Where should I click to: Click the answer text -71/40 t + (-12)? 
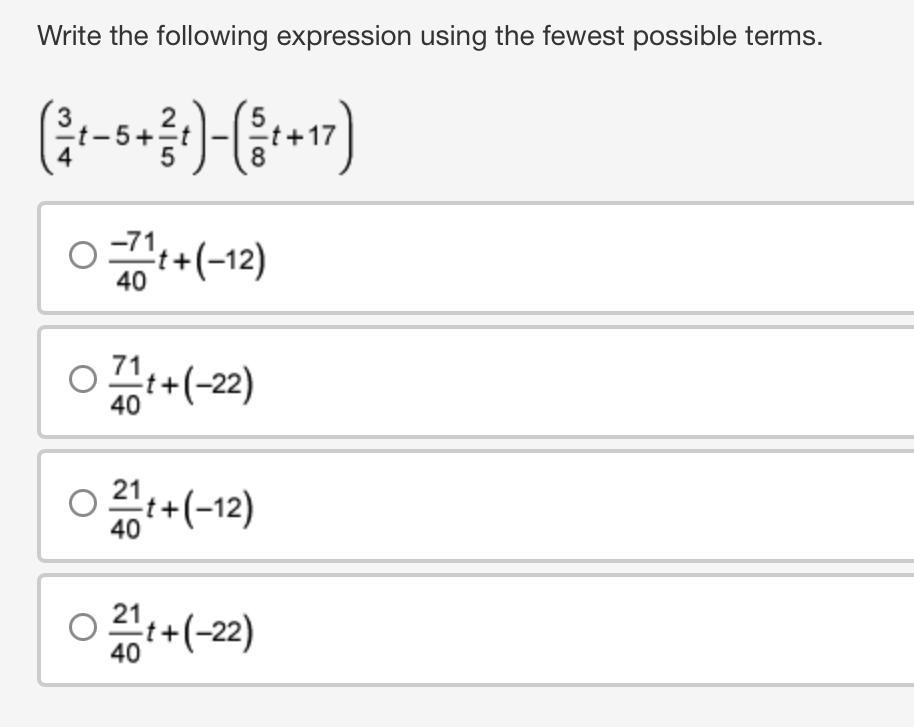[188, 260]
